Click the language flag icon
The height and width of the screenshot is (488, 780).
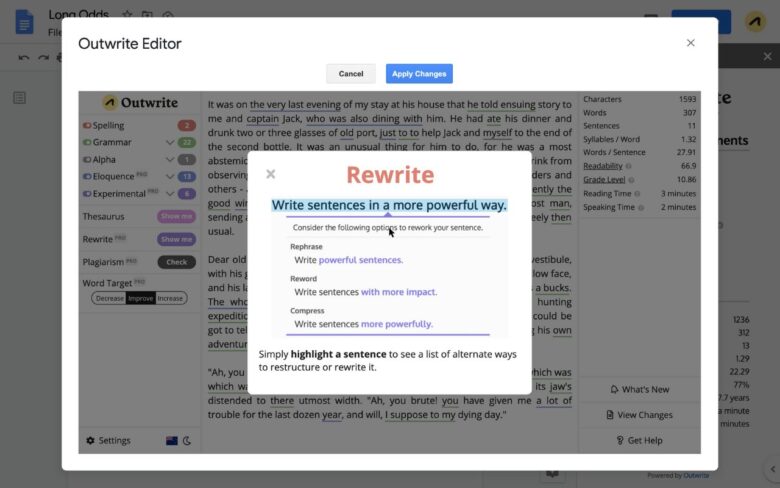172,441
